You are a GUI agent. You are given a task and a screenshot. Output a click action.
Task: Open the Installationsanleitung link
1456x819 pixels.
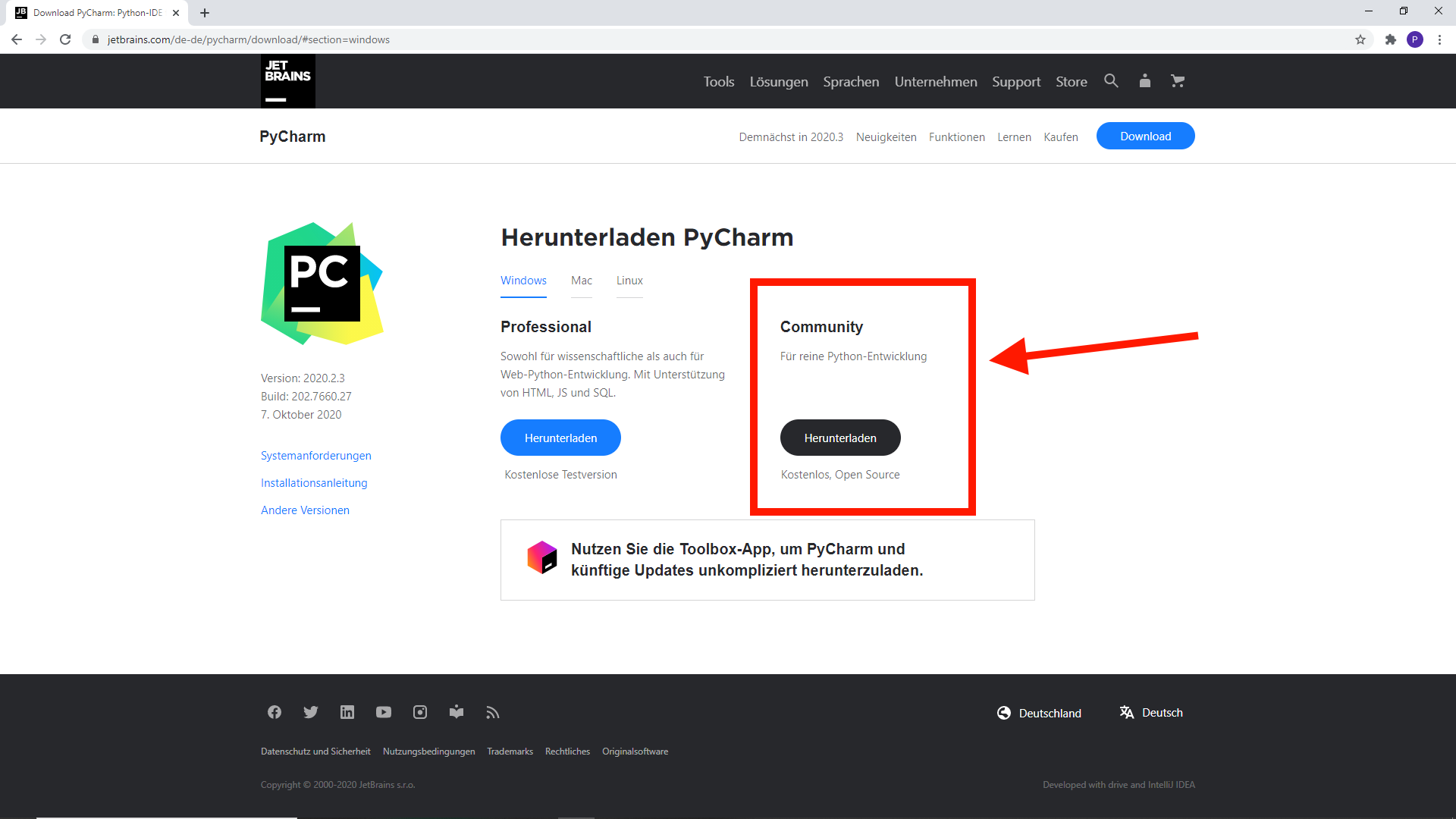click(314, 483)
